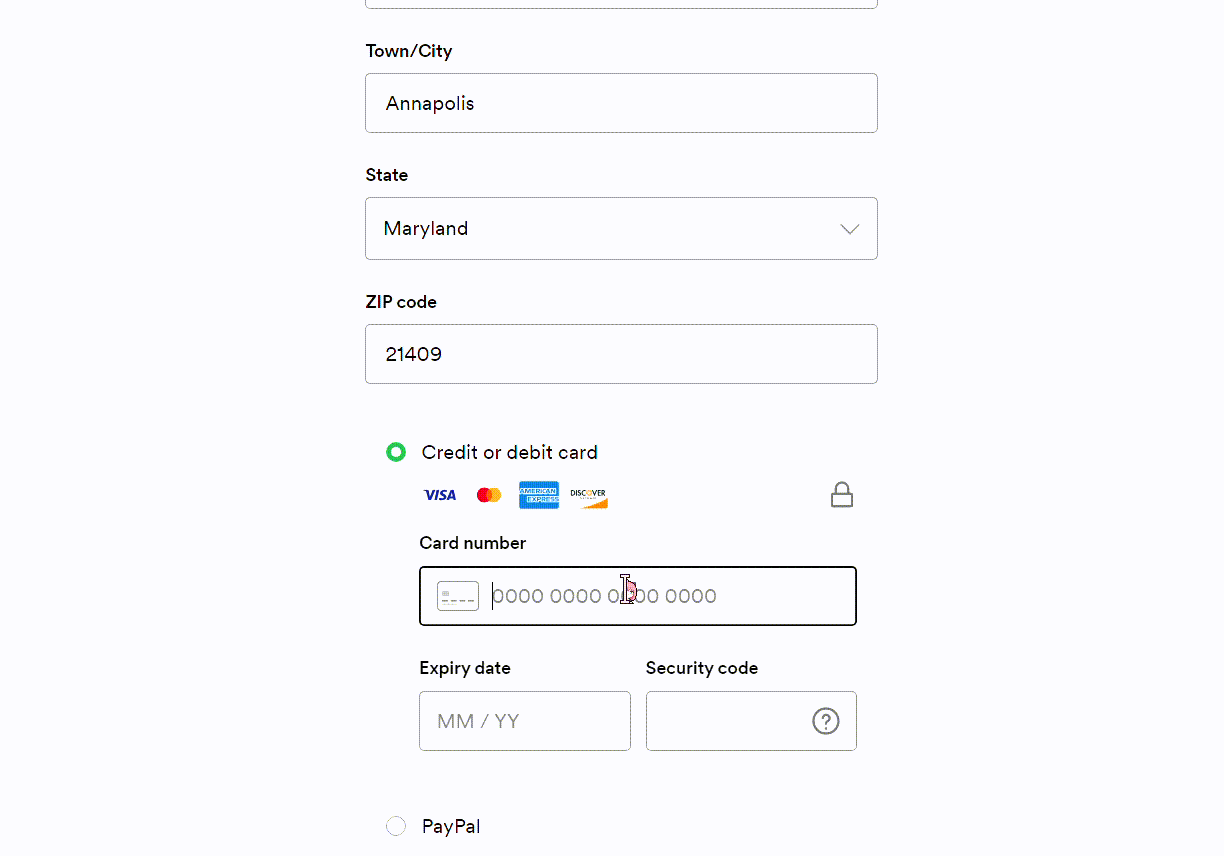
Task: Click the Discover card logo
Action: [x=588, y=496]
